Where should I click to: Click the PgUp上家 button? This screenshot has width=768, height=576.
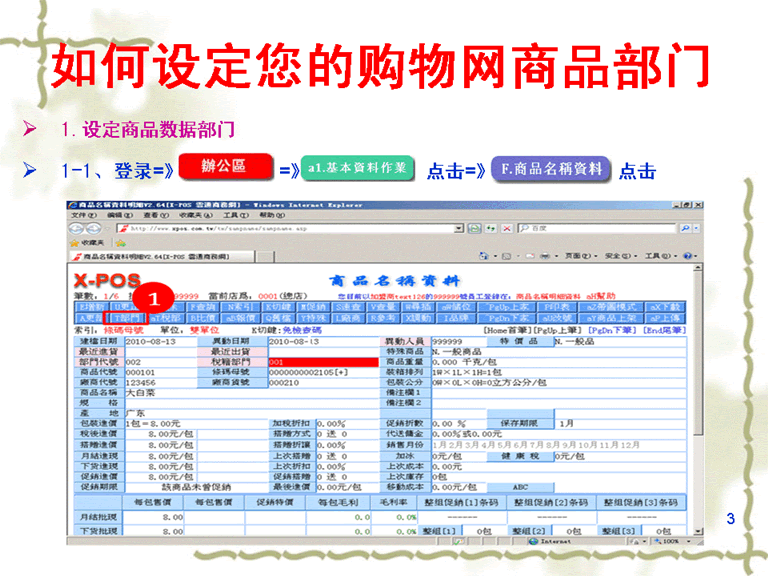point(508,307)
